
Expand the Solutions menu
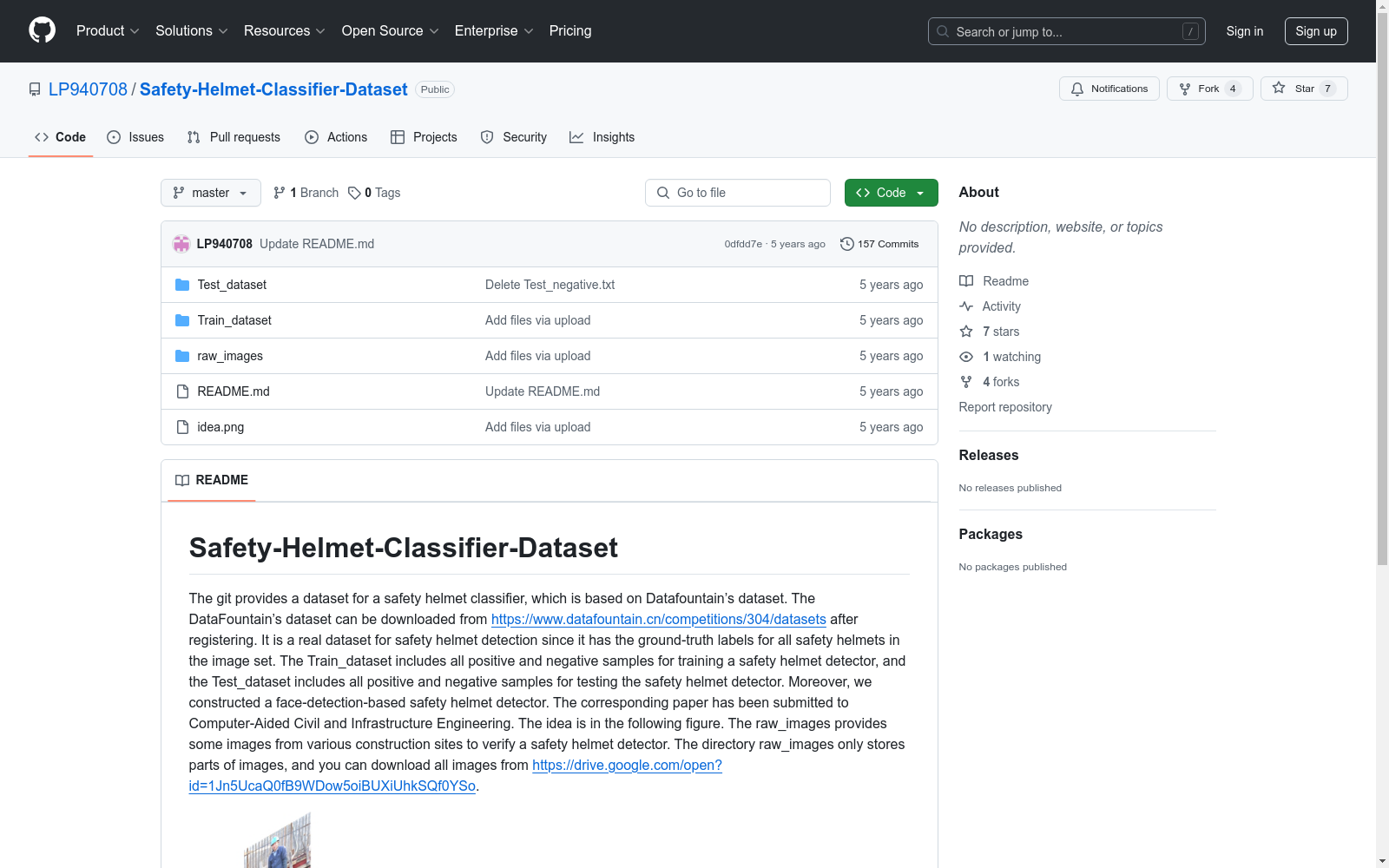(x=192, y=31)
